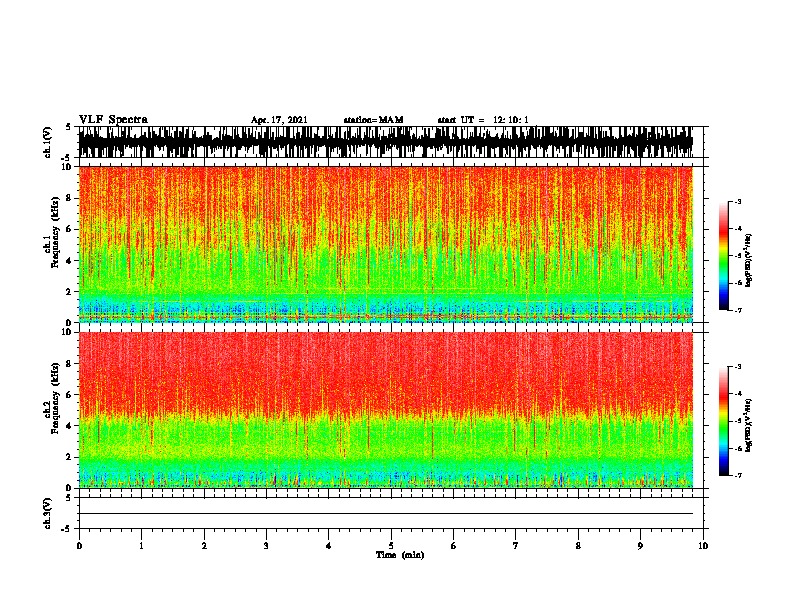This screenshot has width=792, height=612.
Task: Click the "VLF Spectra" title text
Action: point(113,120)
